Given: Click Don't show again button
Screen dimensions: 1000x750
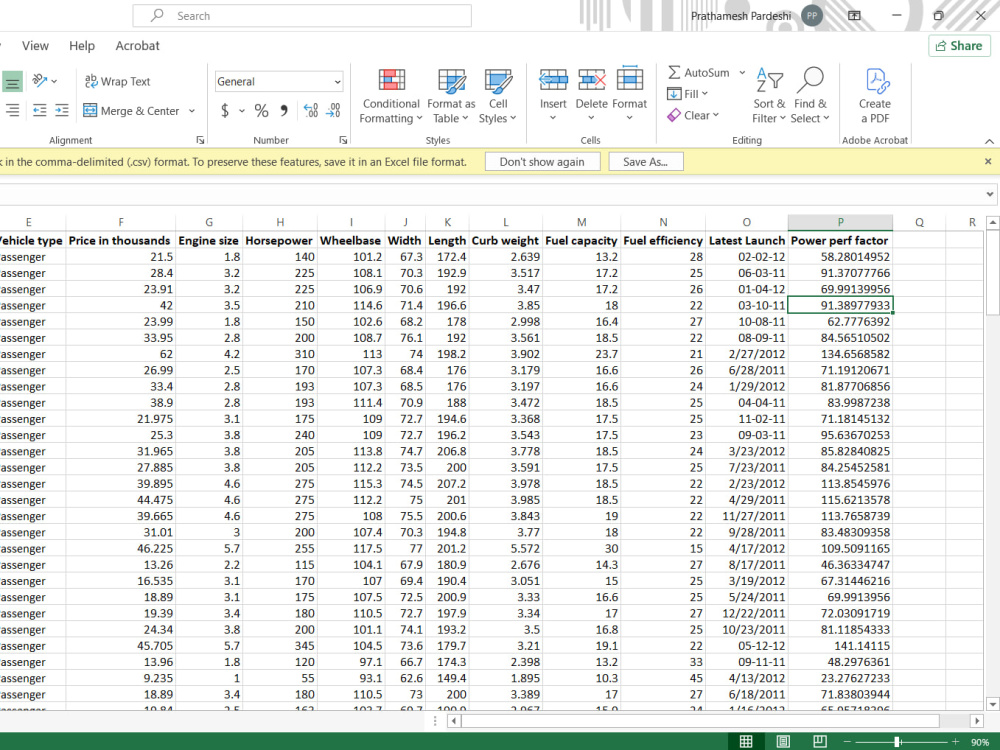Looking at the screenshot, I should pyautogui.click(x=542, y=162).
